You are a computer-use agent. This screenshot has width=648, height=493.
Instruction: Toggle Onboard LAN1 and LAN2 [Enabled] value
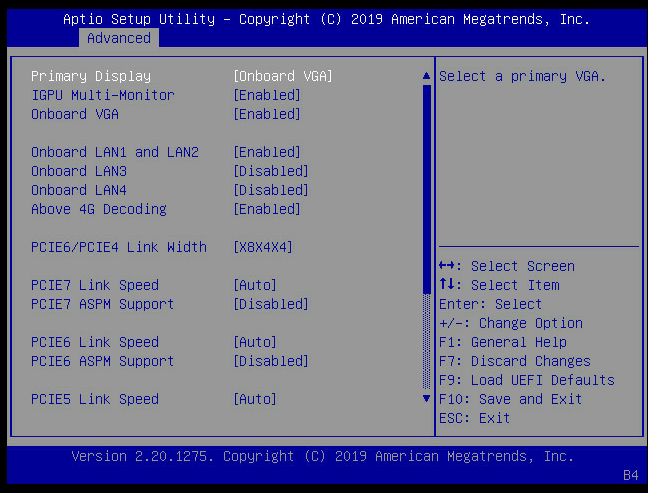267,152
